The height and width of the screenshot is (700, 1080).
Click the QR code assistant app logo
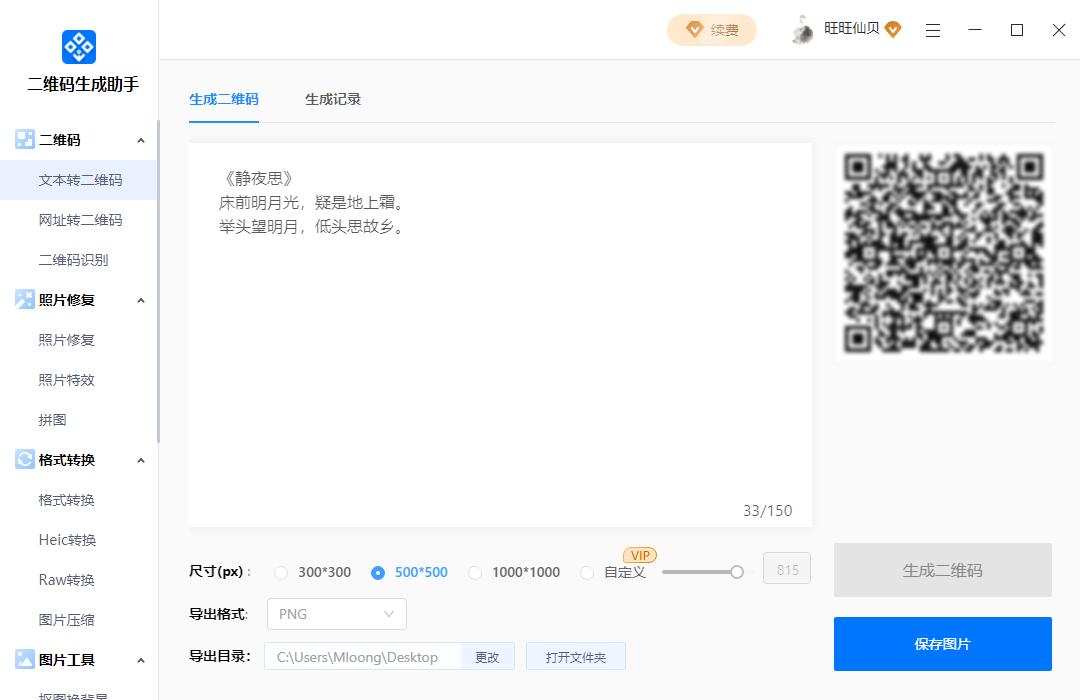click(79, 47)
